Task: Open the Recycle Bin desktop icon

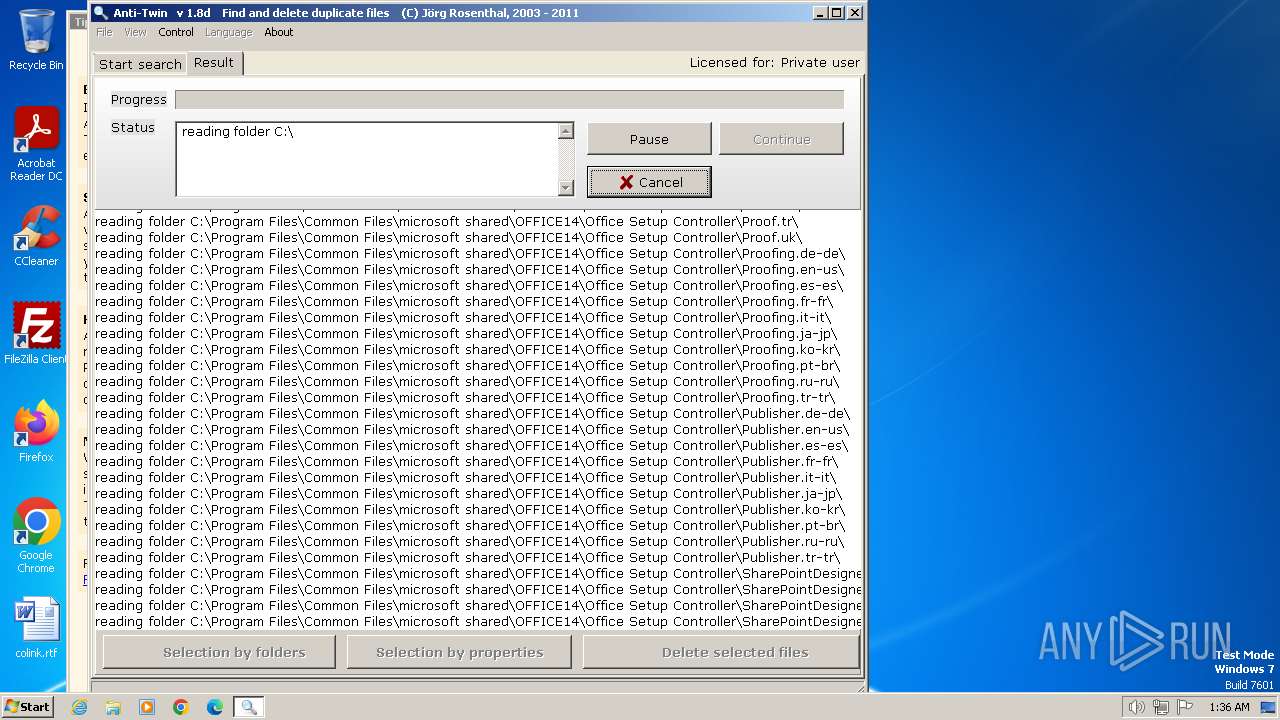Action: [36, 40]
